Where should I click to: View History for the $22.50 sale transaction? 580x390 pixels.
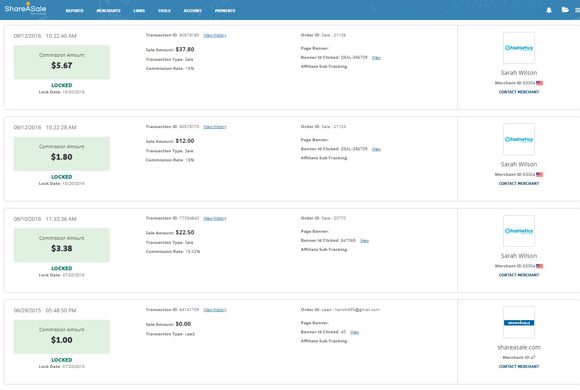[215, 218]
